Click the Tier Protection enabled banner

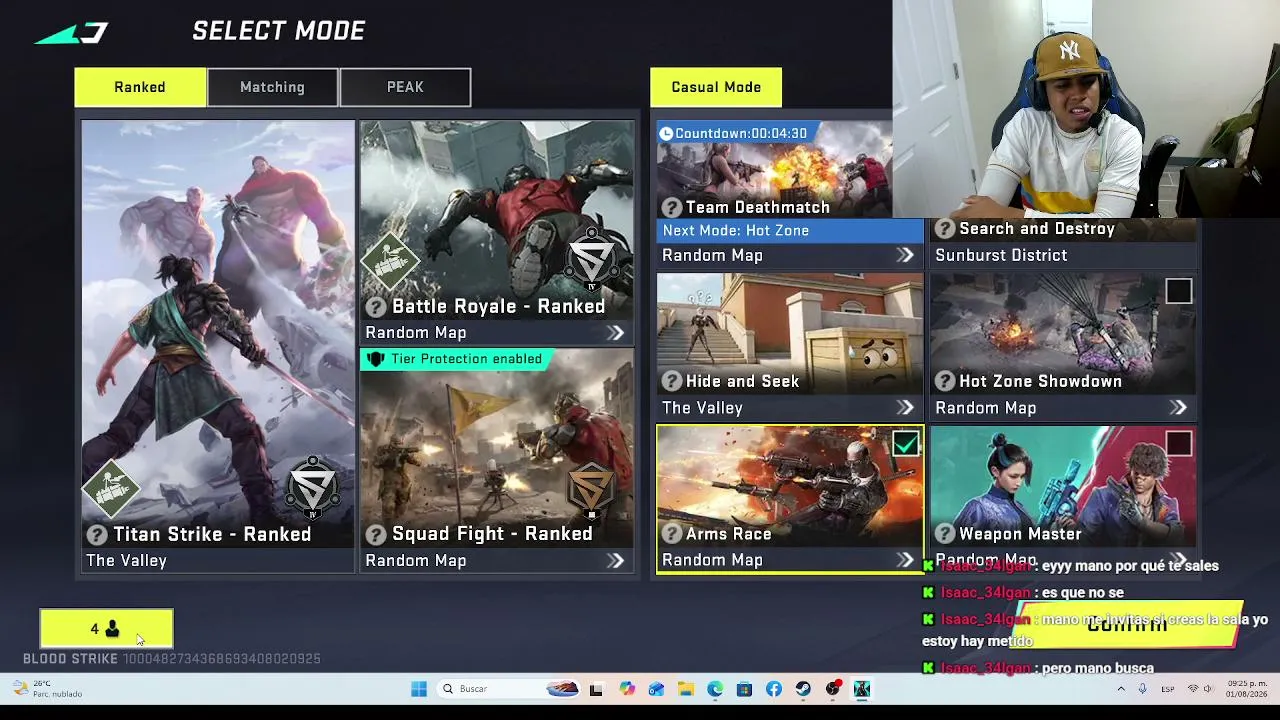[x=456, y=359]
